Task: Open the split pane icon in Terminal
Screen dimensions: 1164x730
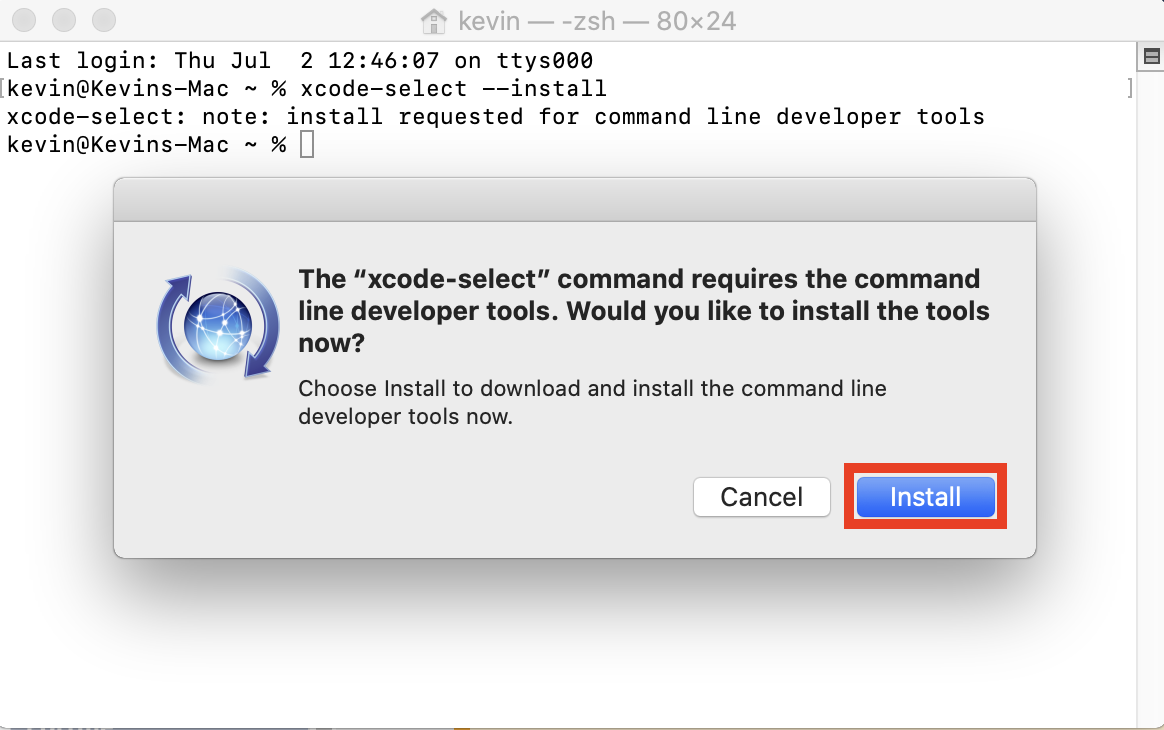Action: pos(1151,56)
